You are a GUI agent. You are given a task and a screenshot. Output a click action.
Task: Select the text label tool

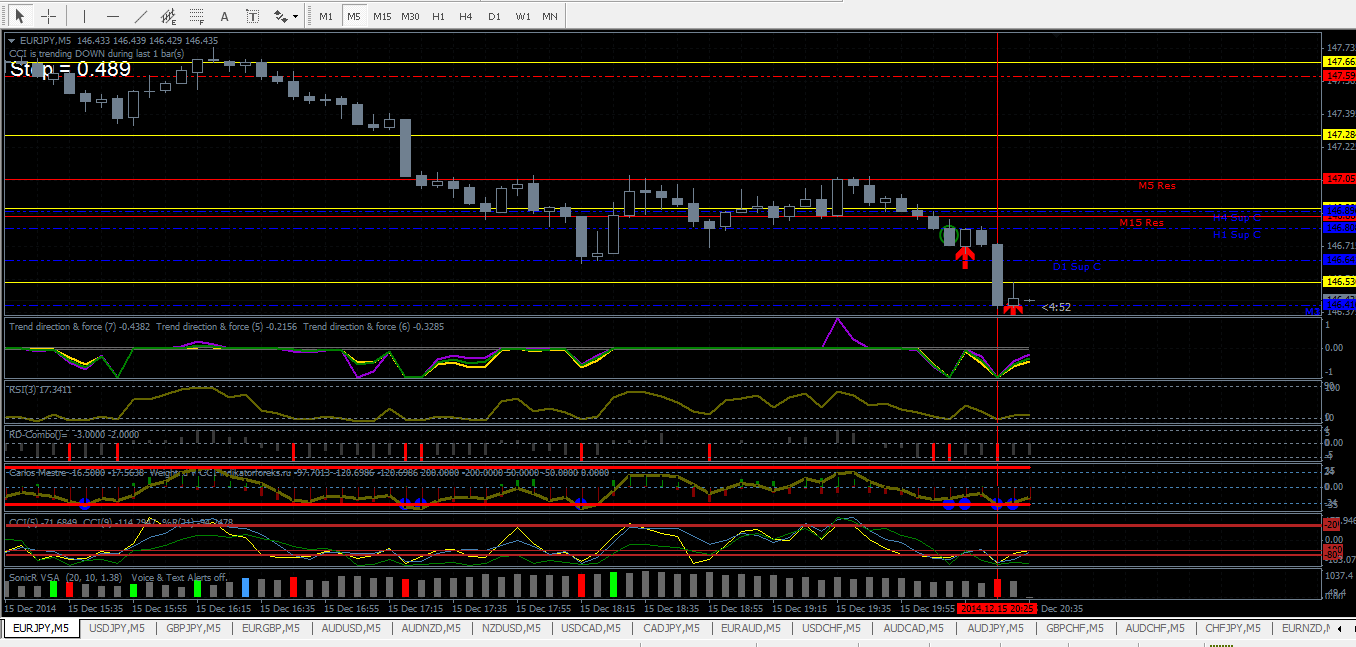pos(253,16)
